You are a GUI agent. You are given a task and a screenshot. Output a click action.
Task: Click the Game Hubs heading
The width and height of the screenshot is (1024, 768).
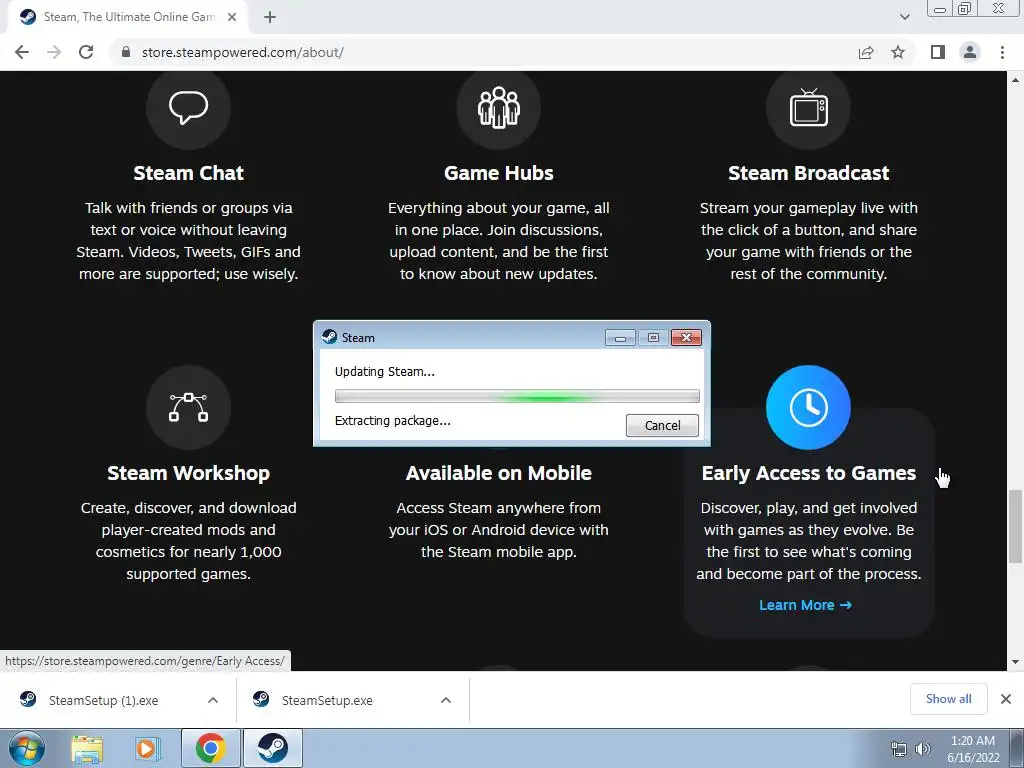coord(498,173)
